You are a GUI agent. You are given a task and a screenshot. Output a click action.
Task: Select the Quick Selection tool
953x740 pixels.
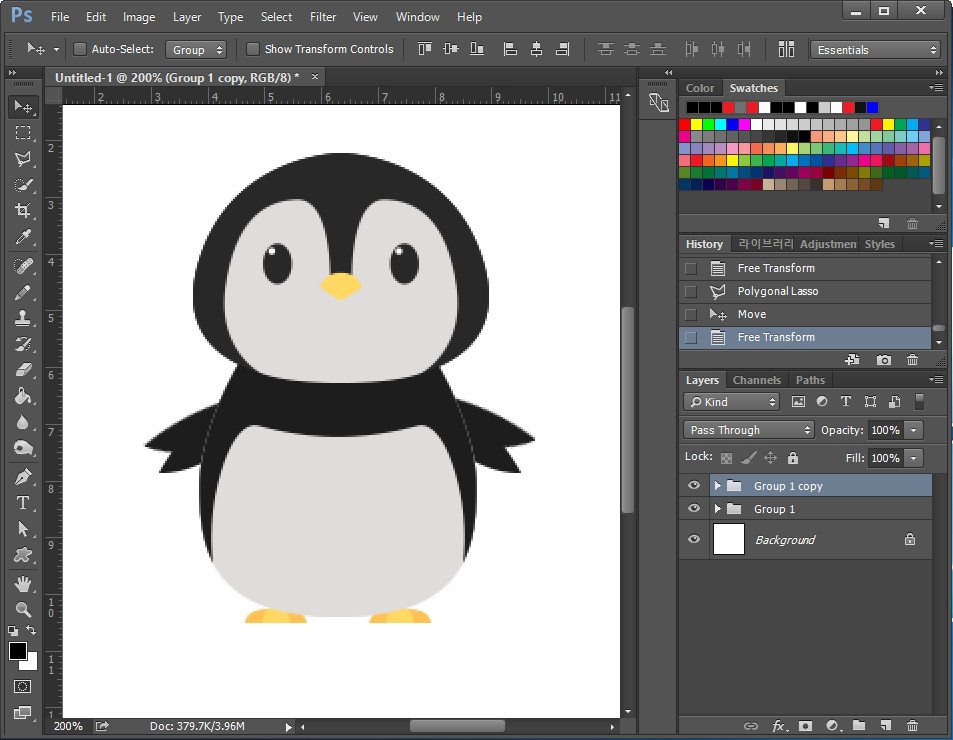(x=23, y=185)
